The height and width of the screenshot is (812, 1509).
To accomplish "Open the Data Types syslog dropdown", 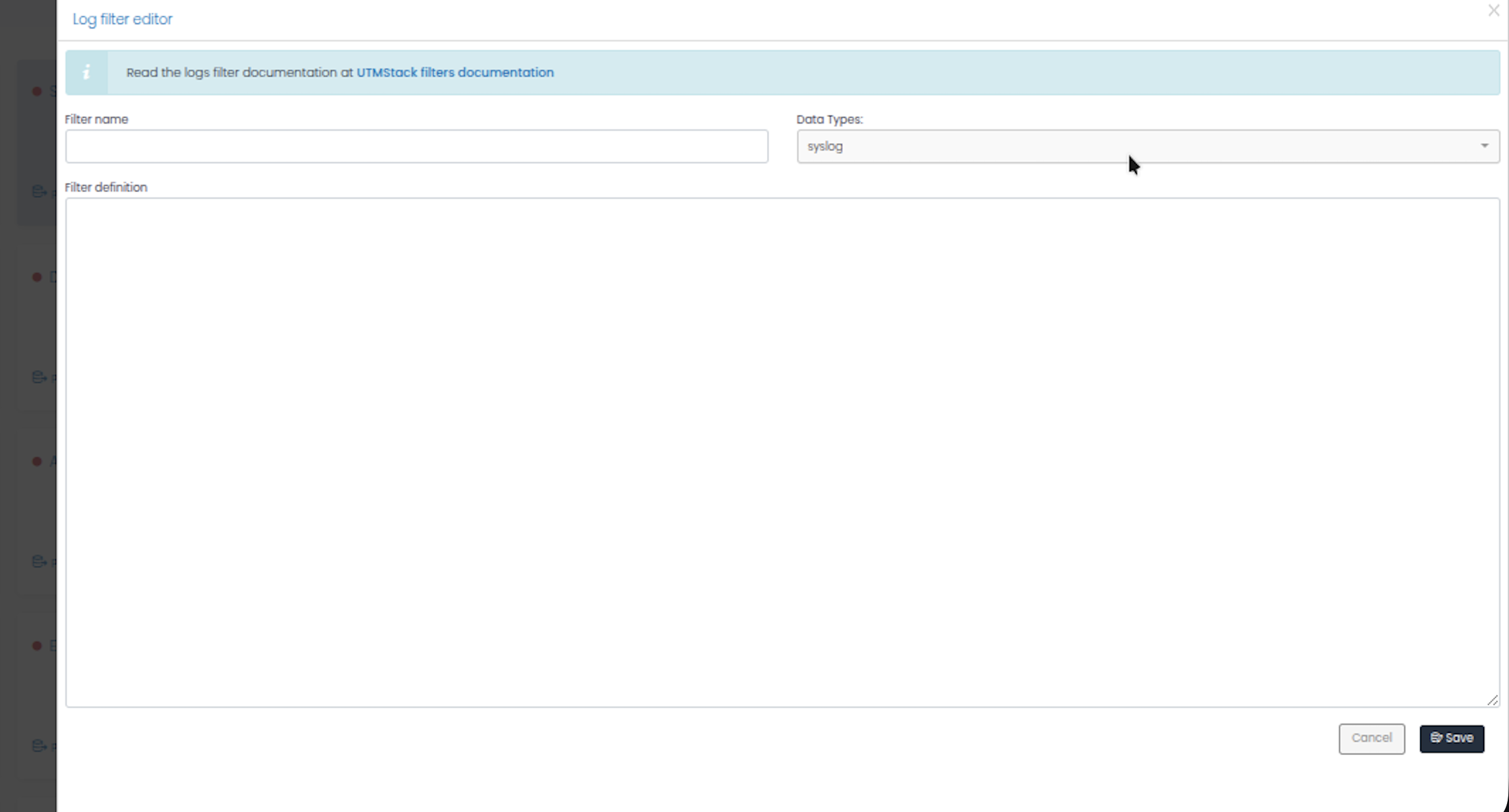I will coord(1147,146).
